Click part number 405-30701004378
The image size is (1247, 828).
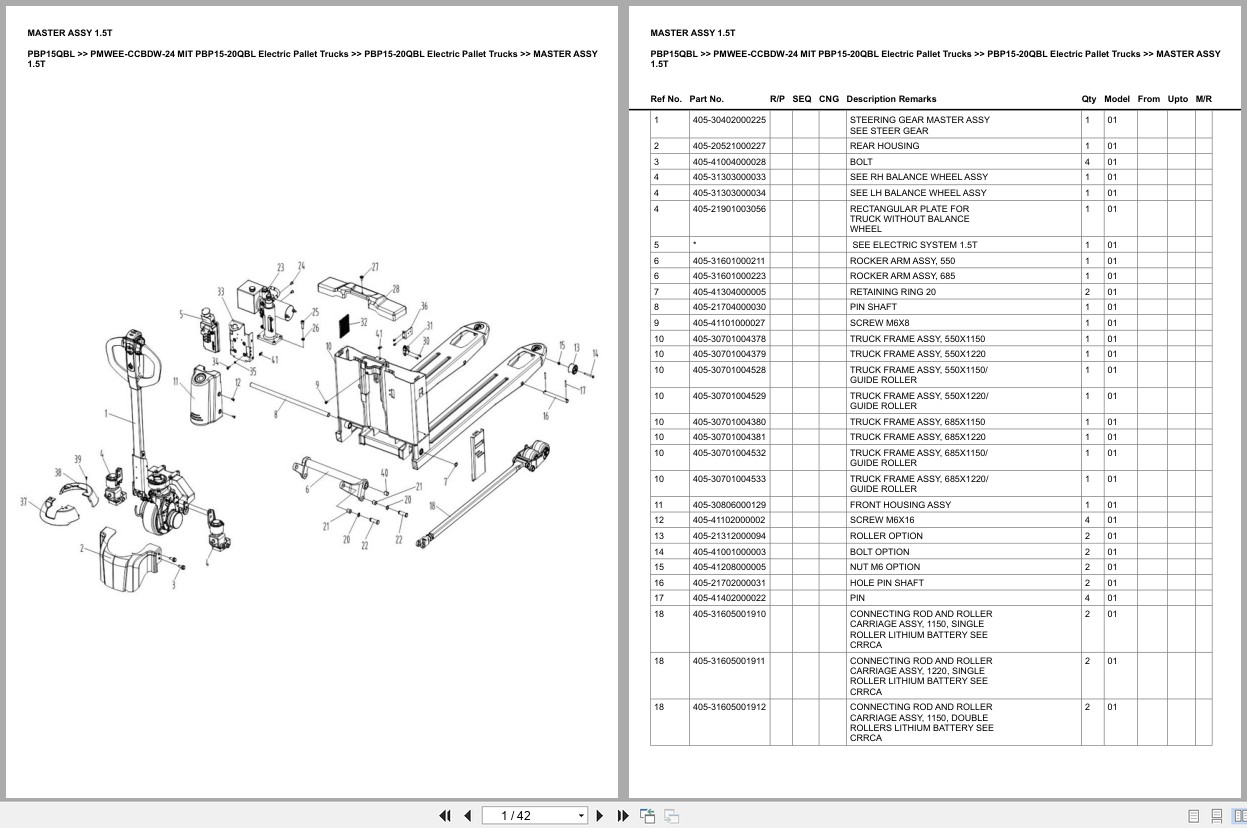(x=729, y=339)
